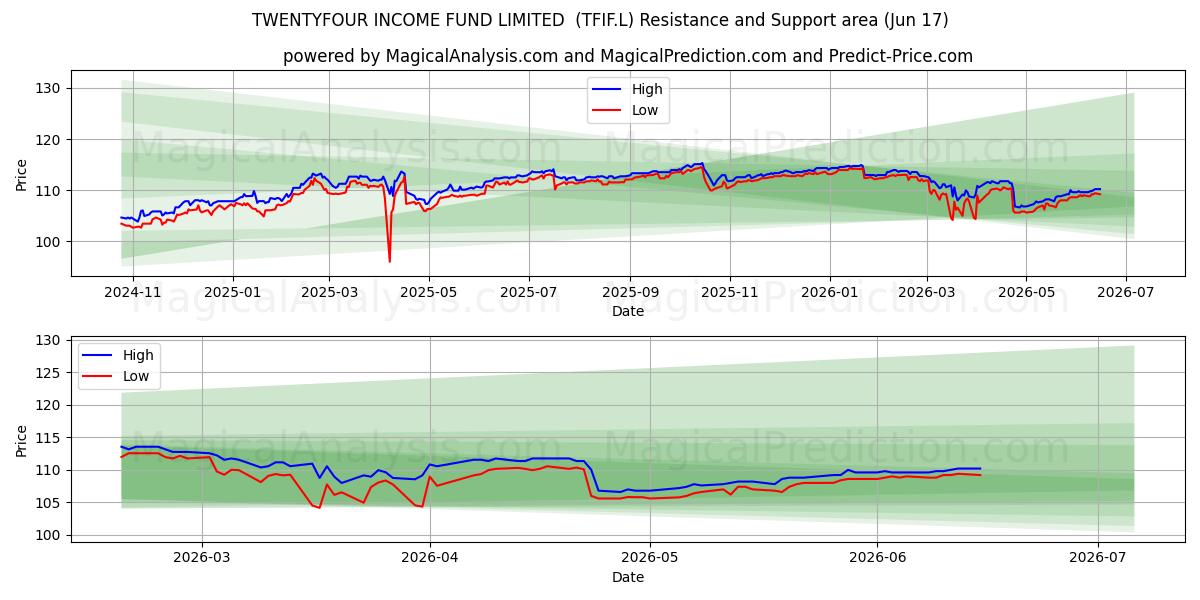Click 'Low' in the top chart legend
This screenshot has width=1200, height=600.
pos(645,110)
